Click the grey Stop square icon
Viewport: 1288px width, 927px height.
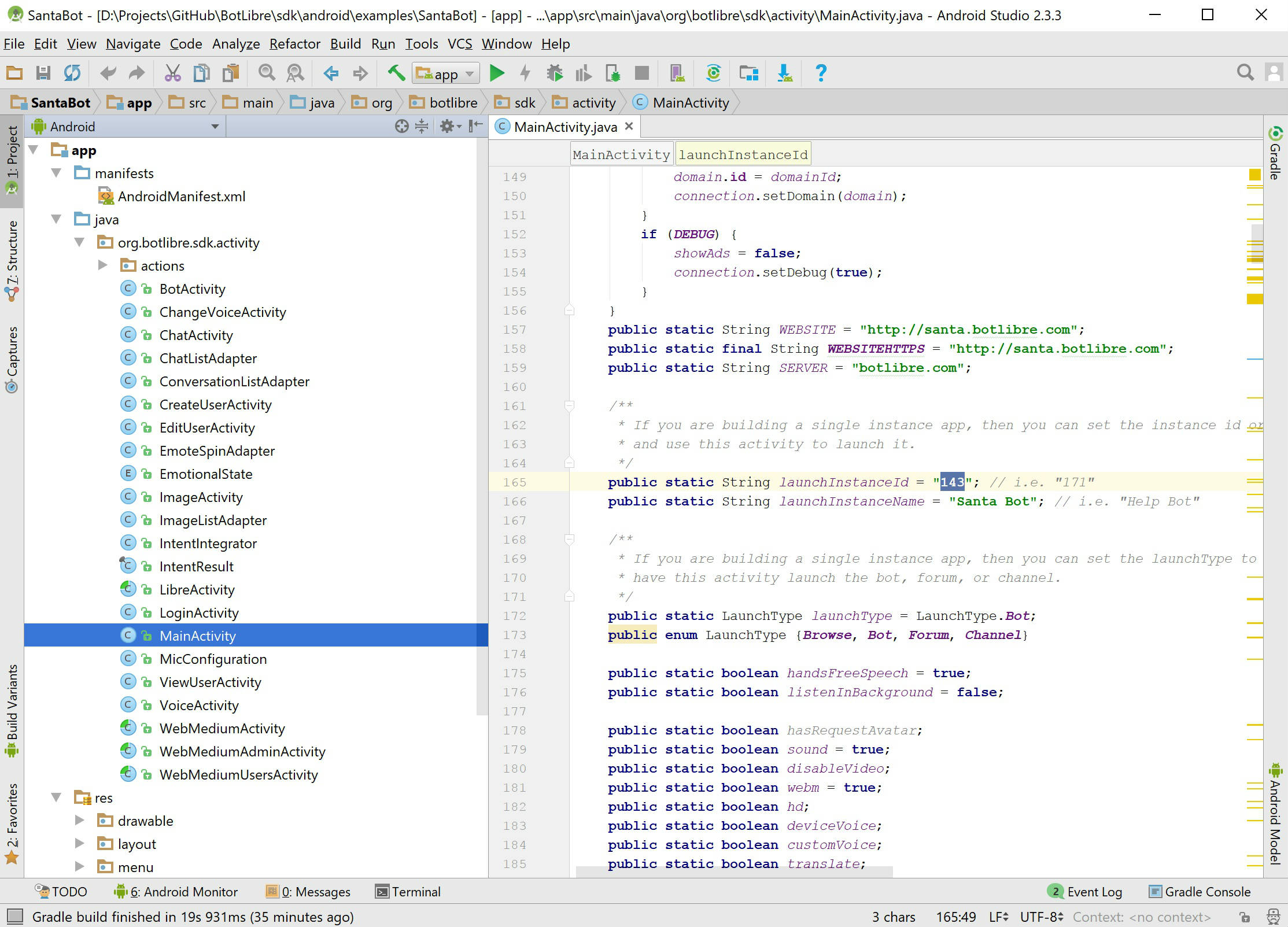click(x=641, y=73)
